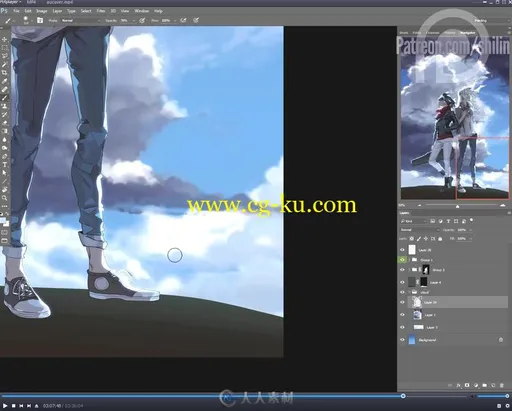Add a layer style fx icon
This screenshot has width=512, height=411.
458,385
